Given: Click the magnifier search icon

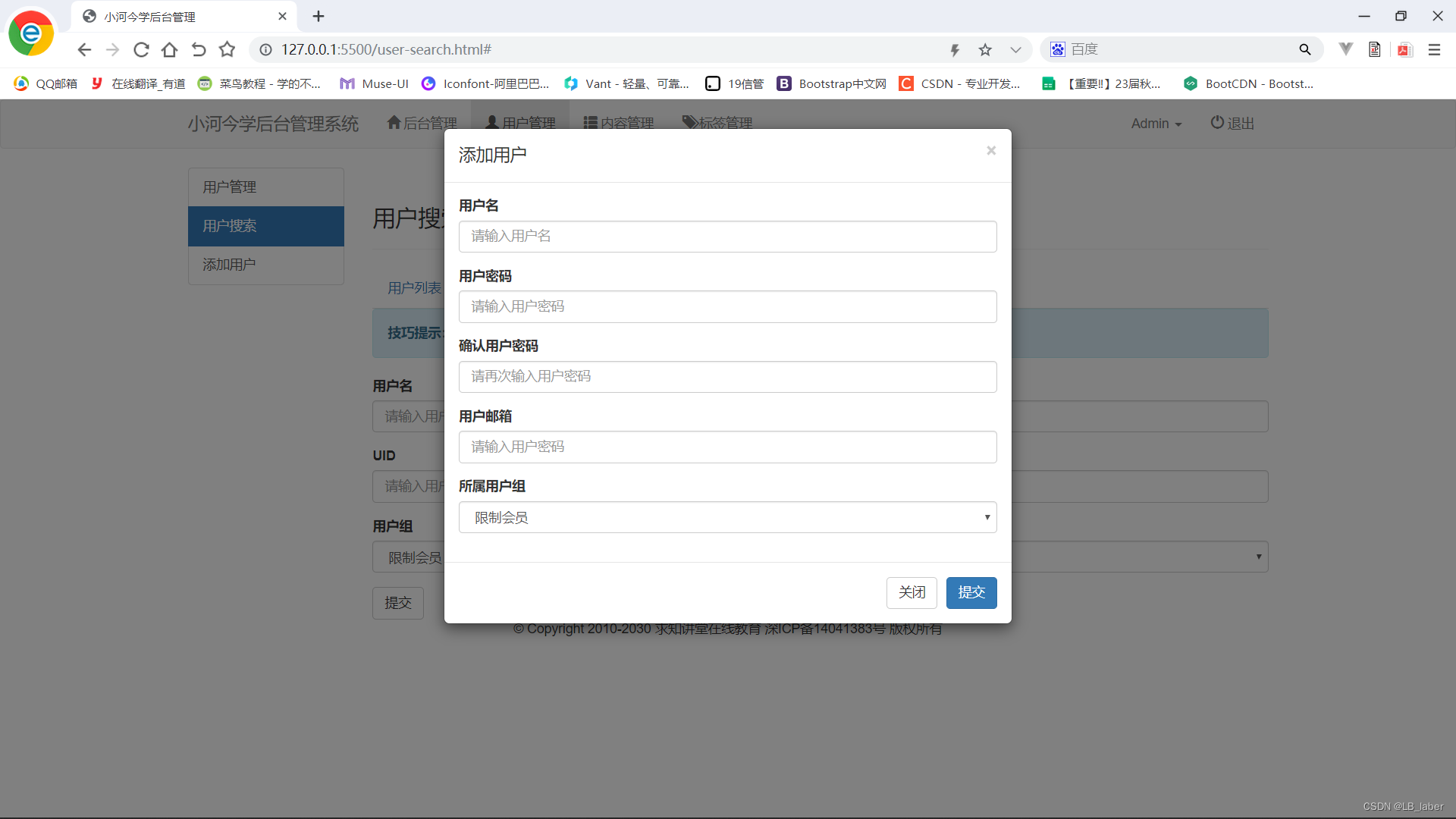Looking at the screenshot, I should [1305, 49].
